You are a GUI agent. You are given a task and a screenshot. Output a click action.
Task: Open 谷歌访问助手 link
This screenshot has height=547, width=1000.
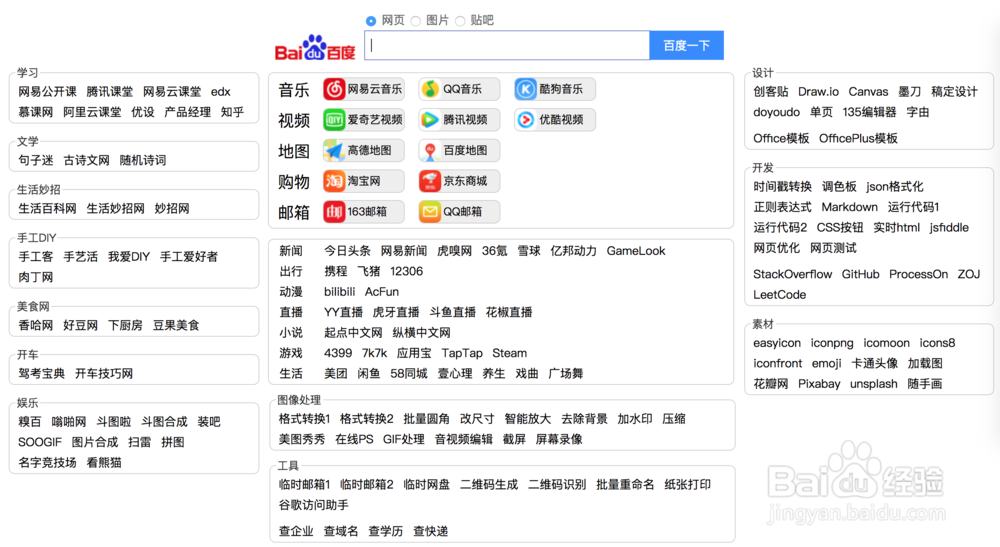tap(313, 505)
